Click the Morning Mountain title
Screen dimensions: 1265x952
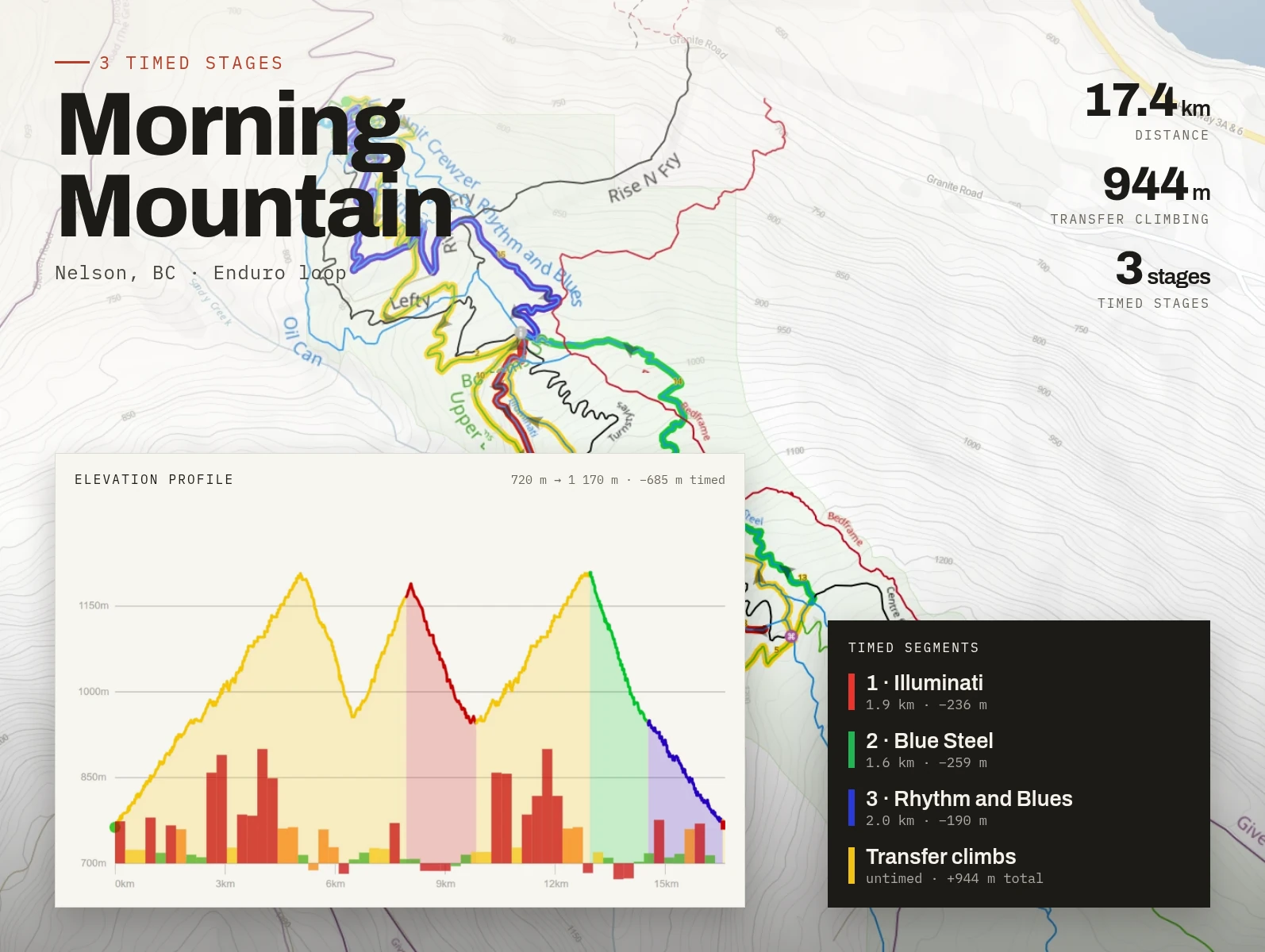click(256, 163)
